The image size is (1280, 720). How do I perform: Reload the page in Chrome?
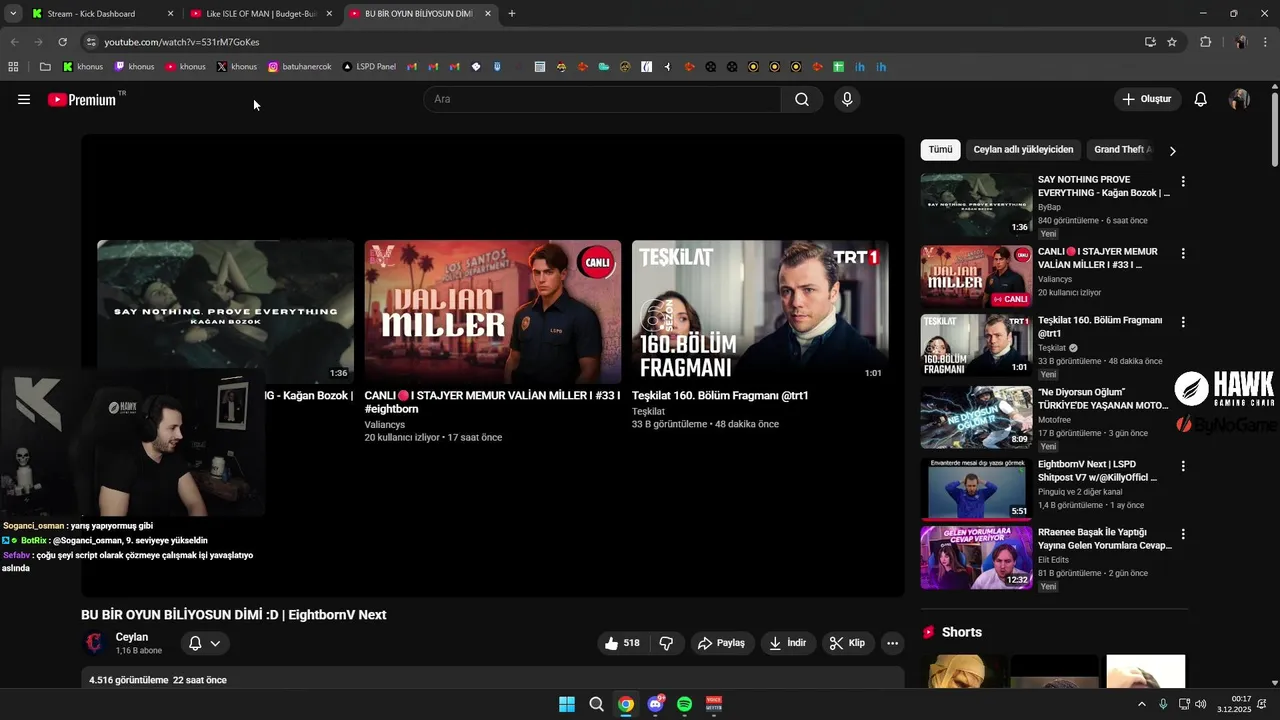tap(62, 42)
